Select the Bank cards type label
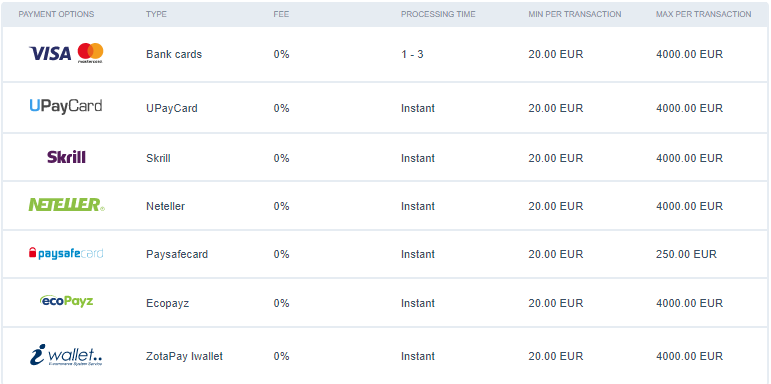This screenshot has height=384, width=771. coord(174,54)
